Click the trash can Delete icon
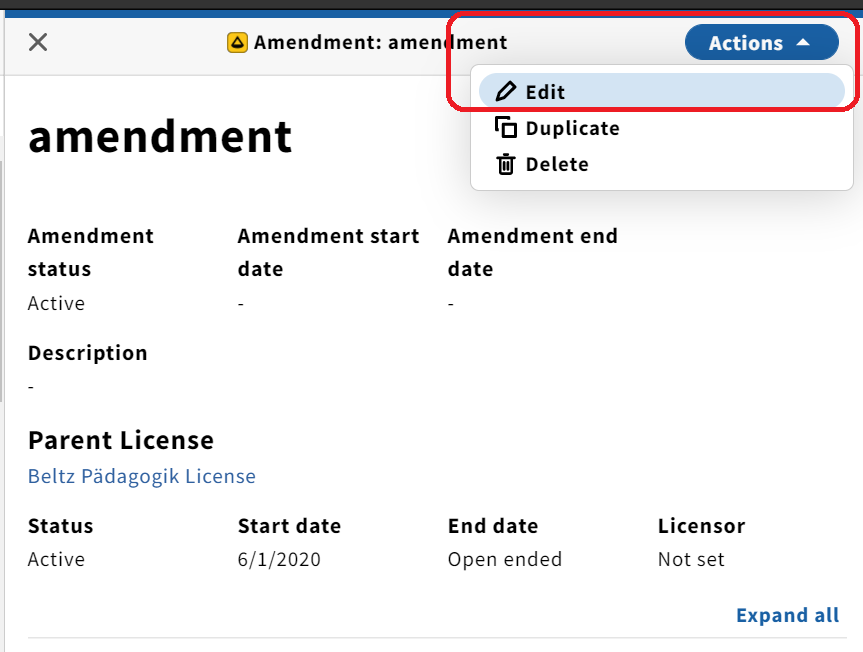The height and width of the screenshot is (652, 863). pyautogui.click(x=506, y=164)
